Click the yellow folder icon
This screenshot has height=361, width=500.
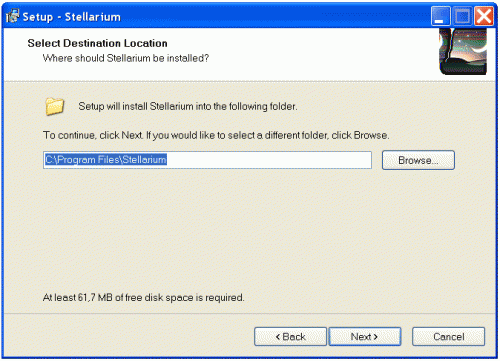[55, 107]
